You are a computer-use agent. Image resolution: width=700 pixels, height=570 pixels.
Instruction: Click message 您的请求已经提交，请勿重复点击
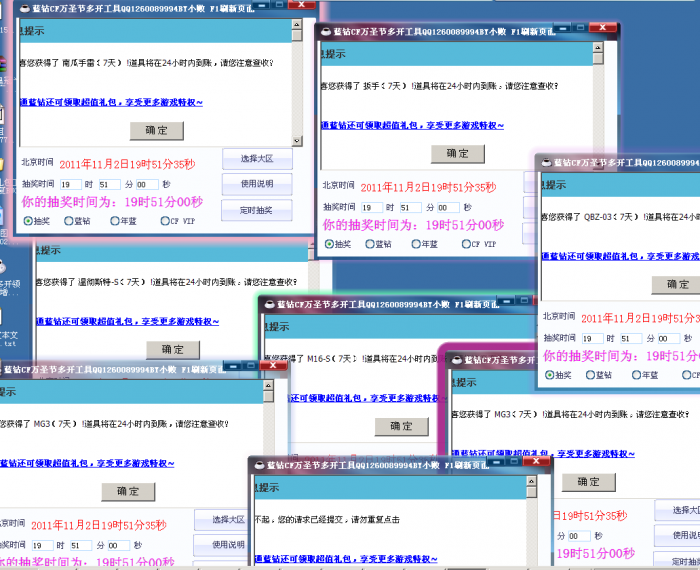tap(327, 520)
